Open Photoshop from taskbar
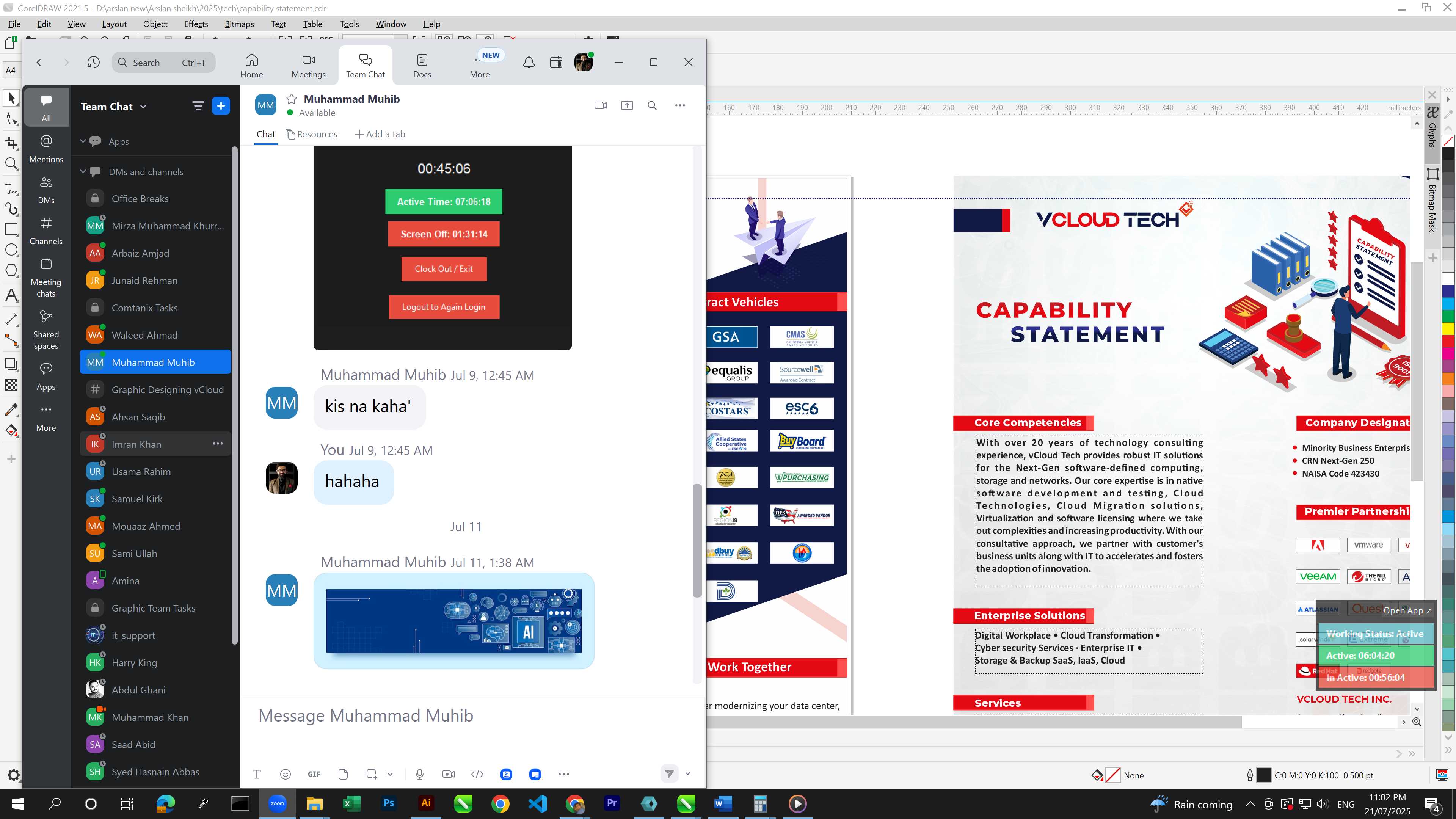Screen dimensions: 1456x819 pyautogui.click(x=389, y=803)
